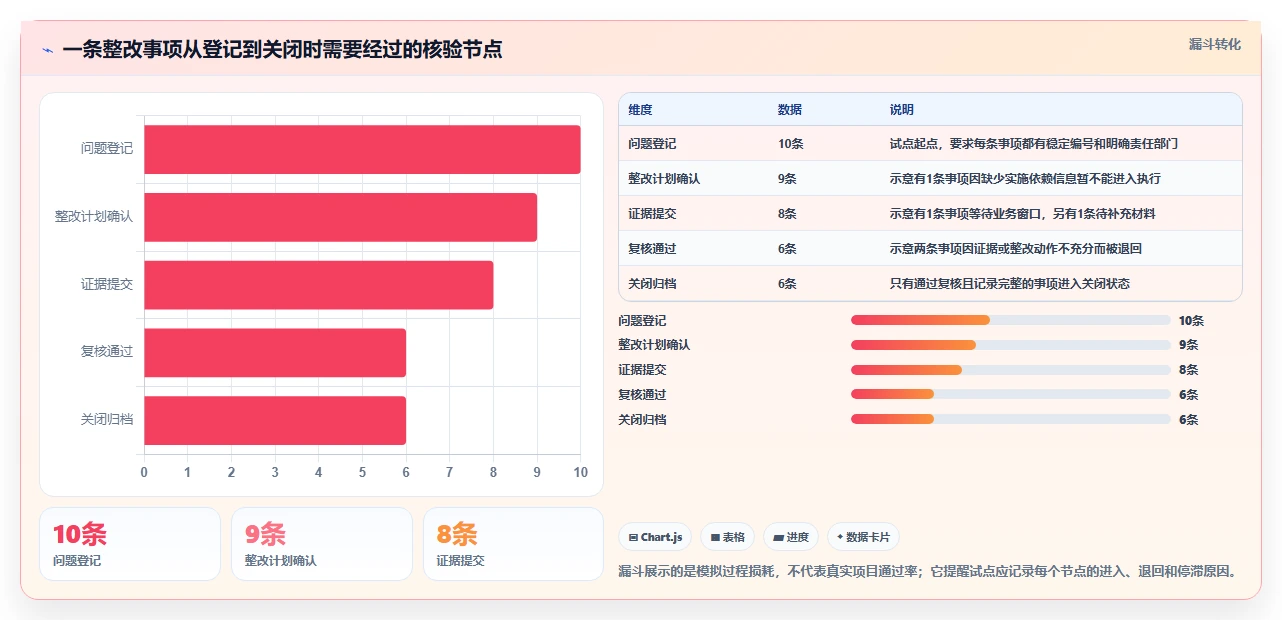Click the 问题登记 bar in the chart

[362, 149]
